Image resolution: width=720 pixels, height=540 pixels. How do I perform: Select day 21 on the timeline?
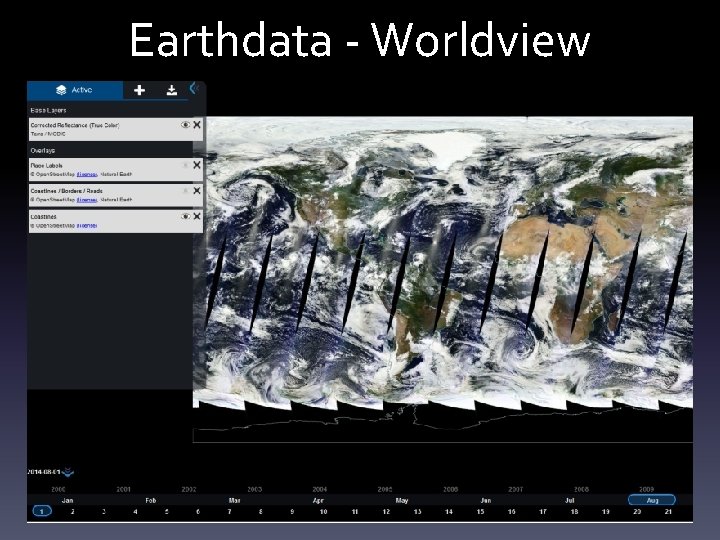[x=668, y=512]
